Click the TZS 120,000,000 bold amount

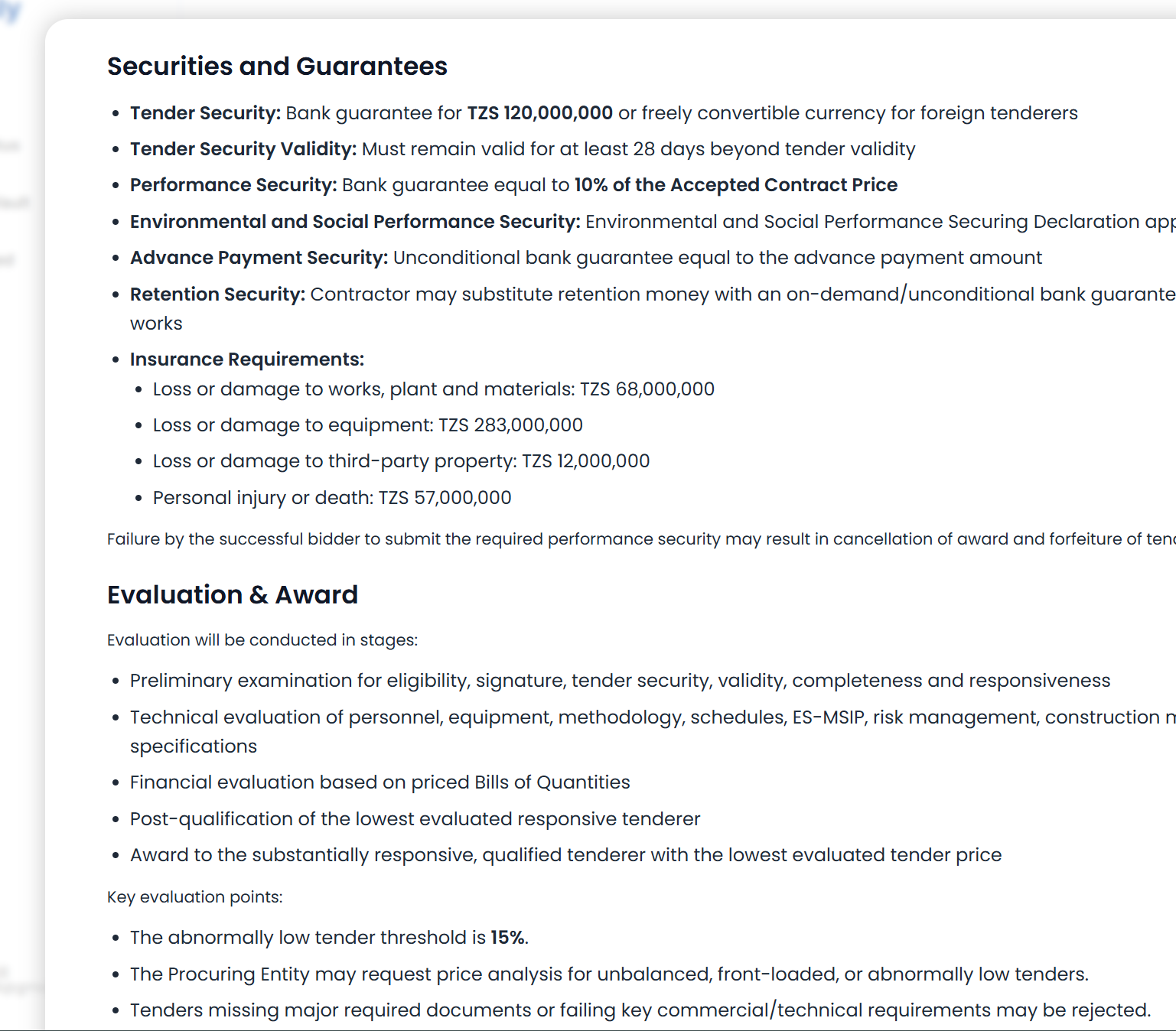[x=539, y=113]
